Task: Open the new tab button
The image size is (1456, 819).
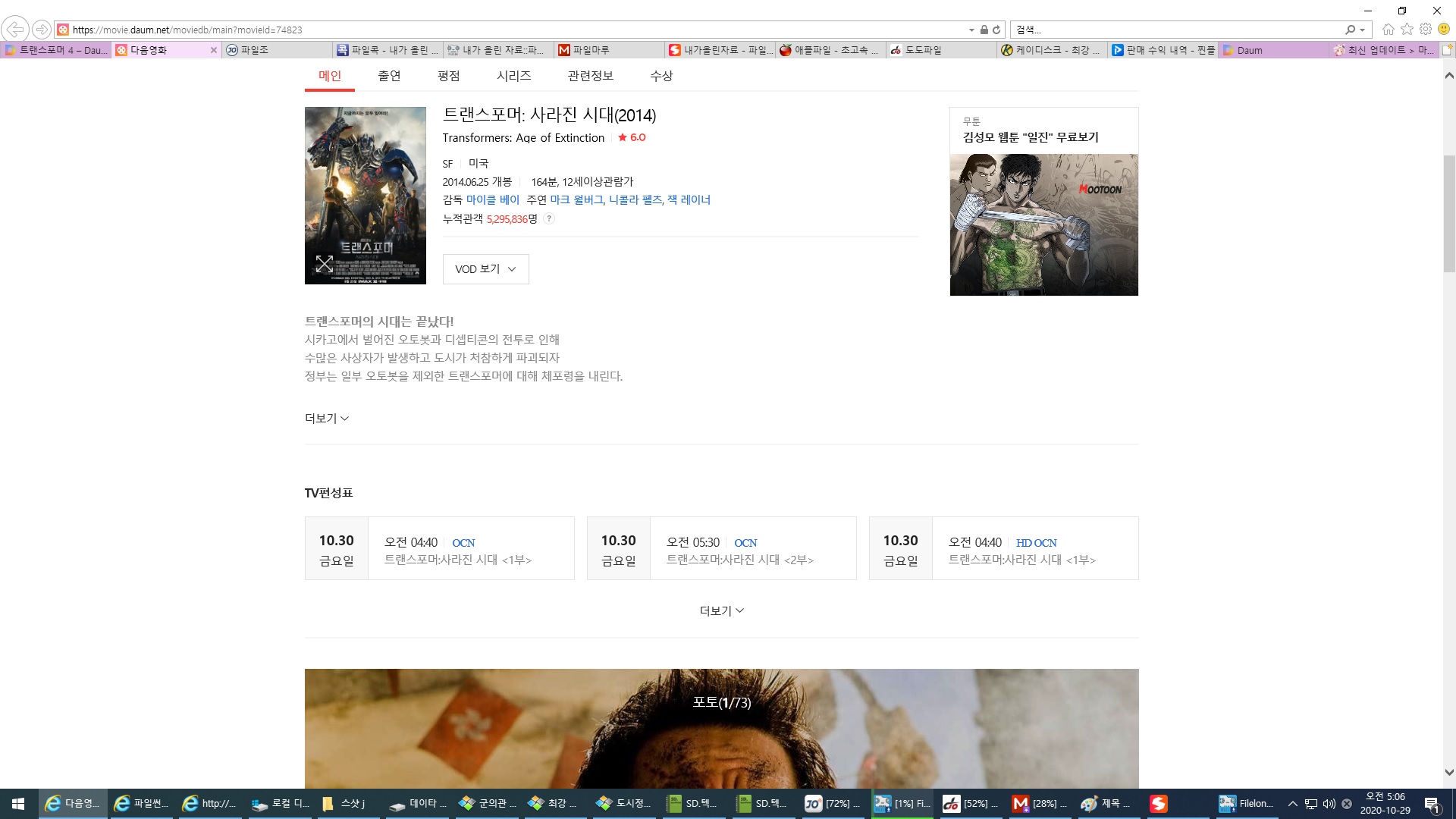Action: 1447,50
